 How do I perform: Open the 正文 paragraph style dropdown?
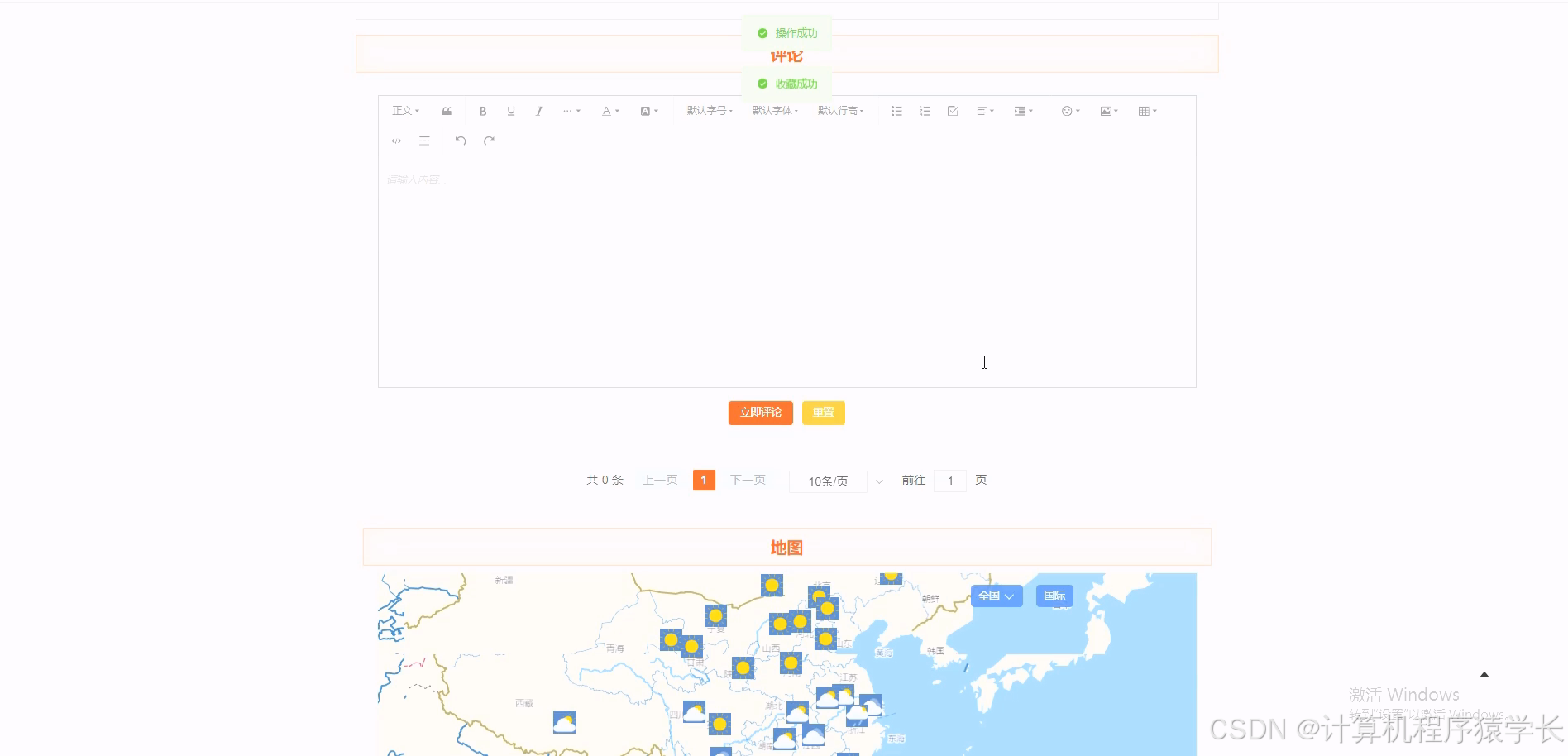tap(404, 110)
